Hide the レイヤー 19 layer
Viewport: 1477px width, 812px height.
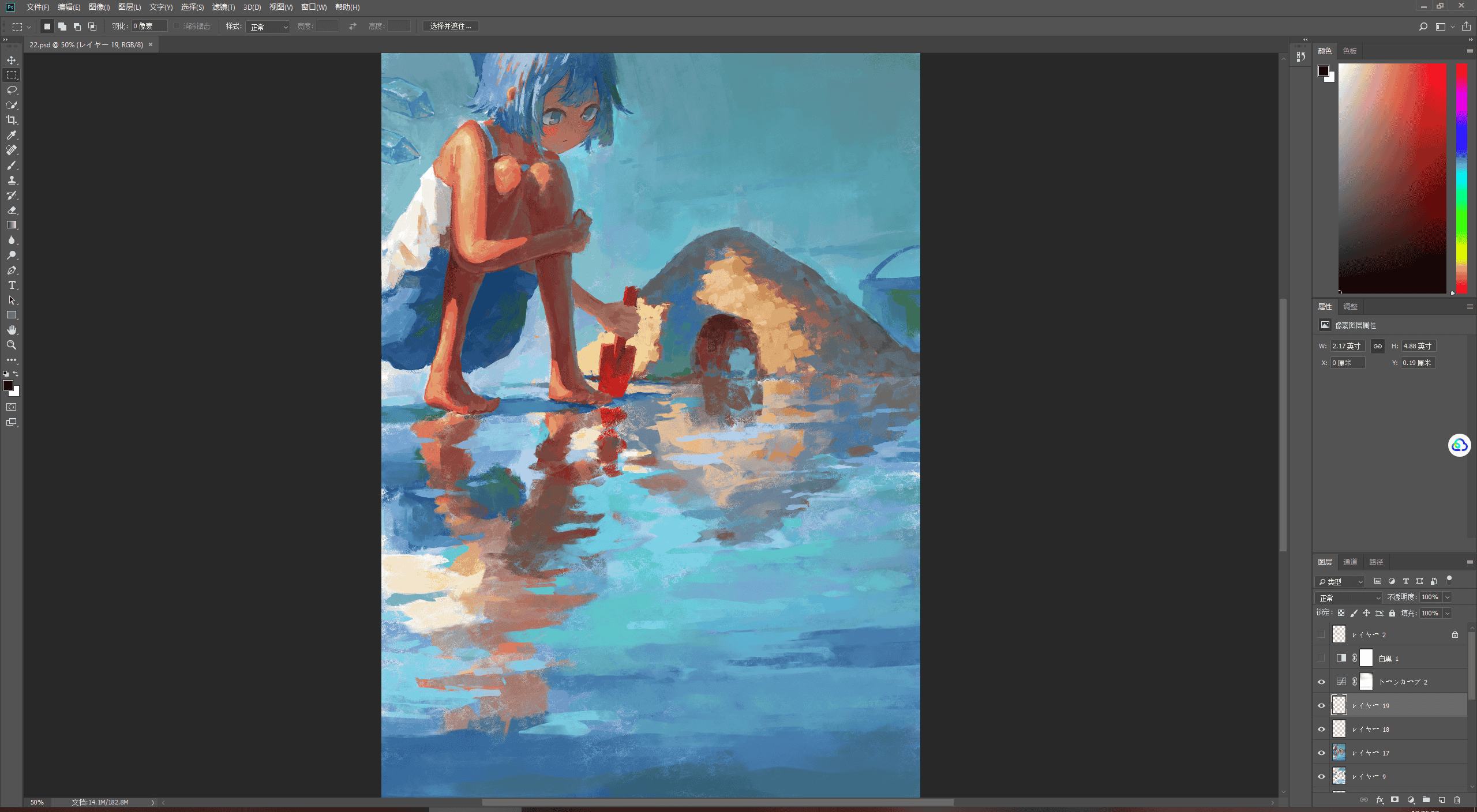pos(1321,705)
